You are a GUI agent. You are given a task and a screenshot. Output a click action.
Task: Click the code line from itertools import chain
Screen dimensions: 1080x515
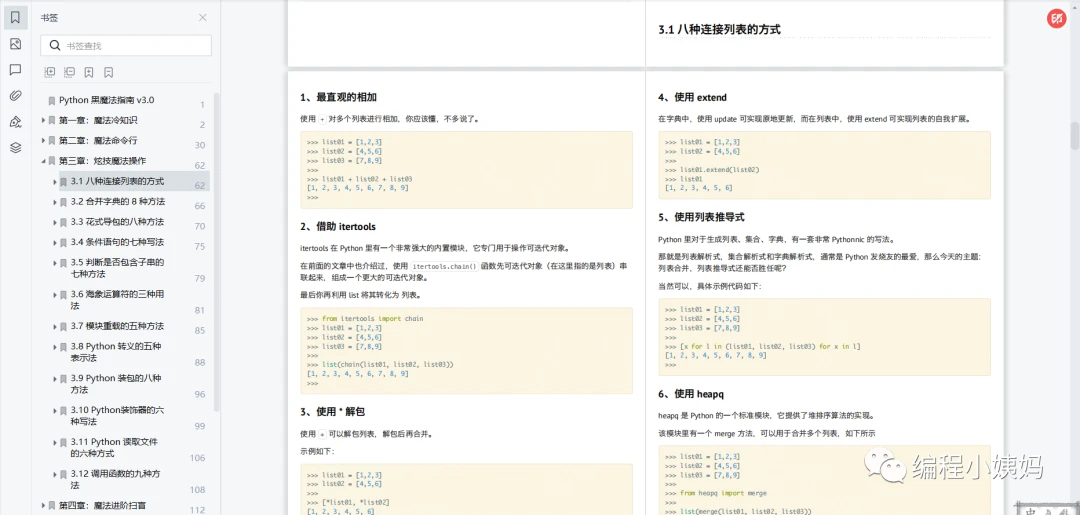point(373,319)
